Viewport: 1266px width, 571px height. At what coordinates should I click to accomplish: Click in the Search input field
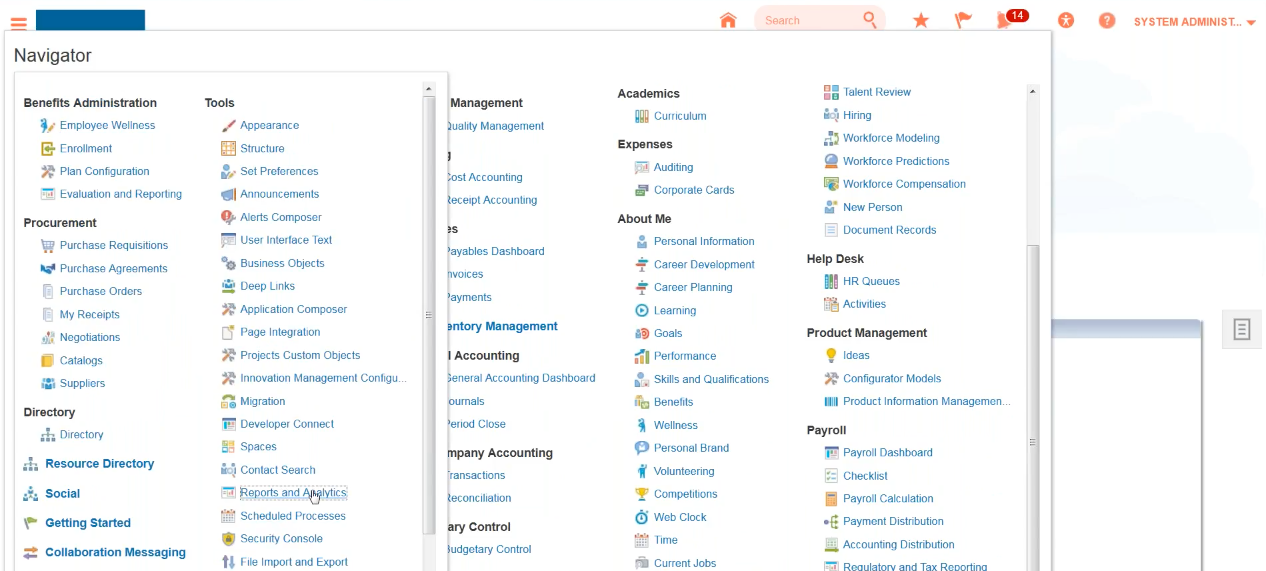pyautogui.click(x=805, y=21)
